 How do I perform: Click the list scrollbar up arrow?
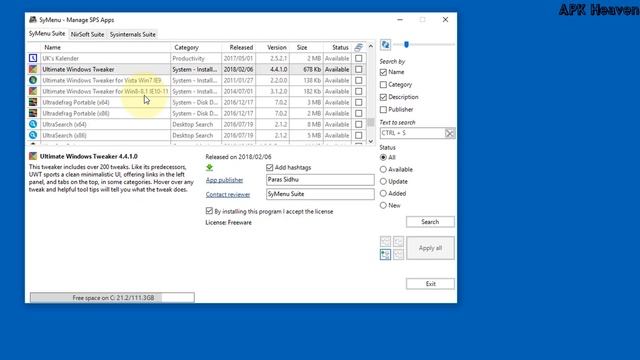(x=371, y=46)
